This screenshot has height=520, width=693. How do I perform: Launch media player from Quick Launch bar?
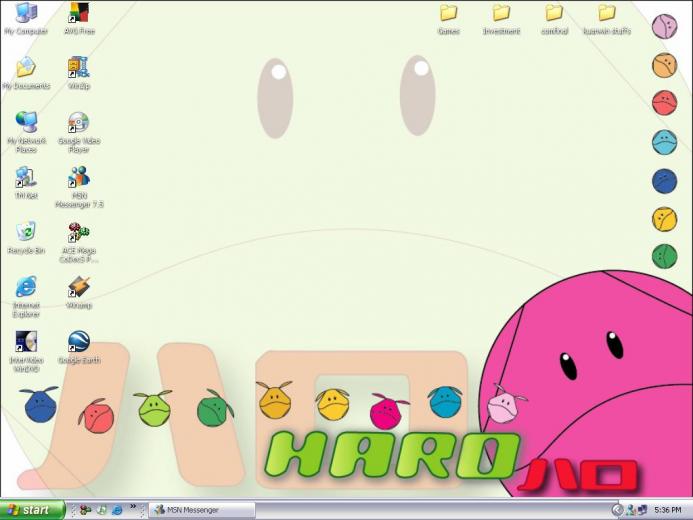click(x=102, y=510)
